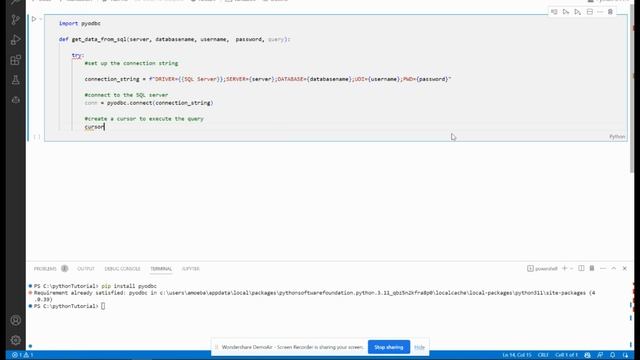The image size is (640, 360).
Task: Execute cells above from cell toolbar
Action: (x=566, y=12)
